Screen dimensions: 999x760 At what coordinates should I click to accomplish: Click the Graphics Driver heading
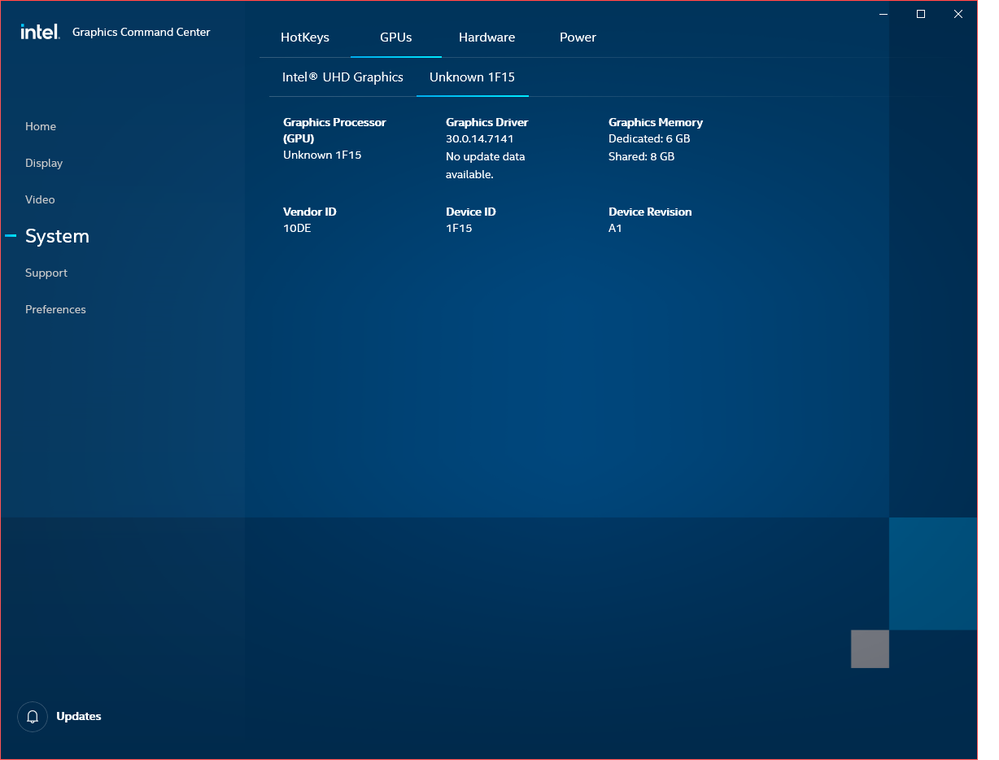487,122
